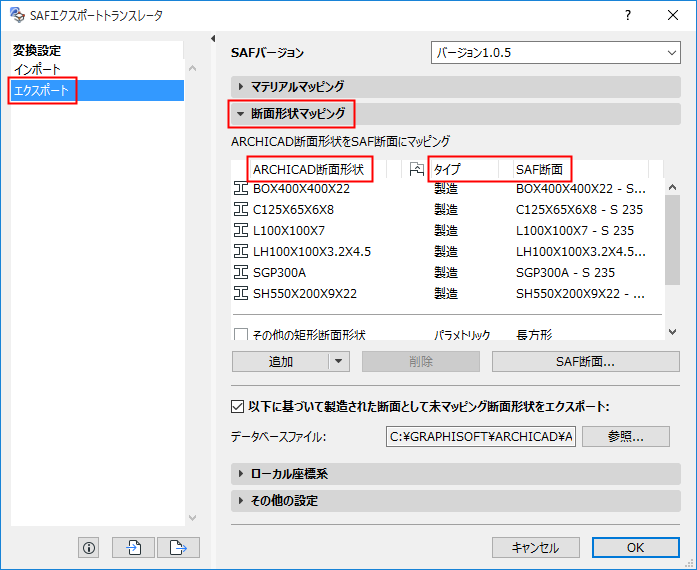This screenshot has width=697, height=570.
Task: Click the info icon button at bottom left
Action: coord(89,547)
